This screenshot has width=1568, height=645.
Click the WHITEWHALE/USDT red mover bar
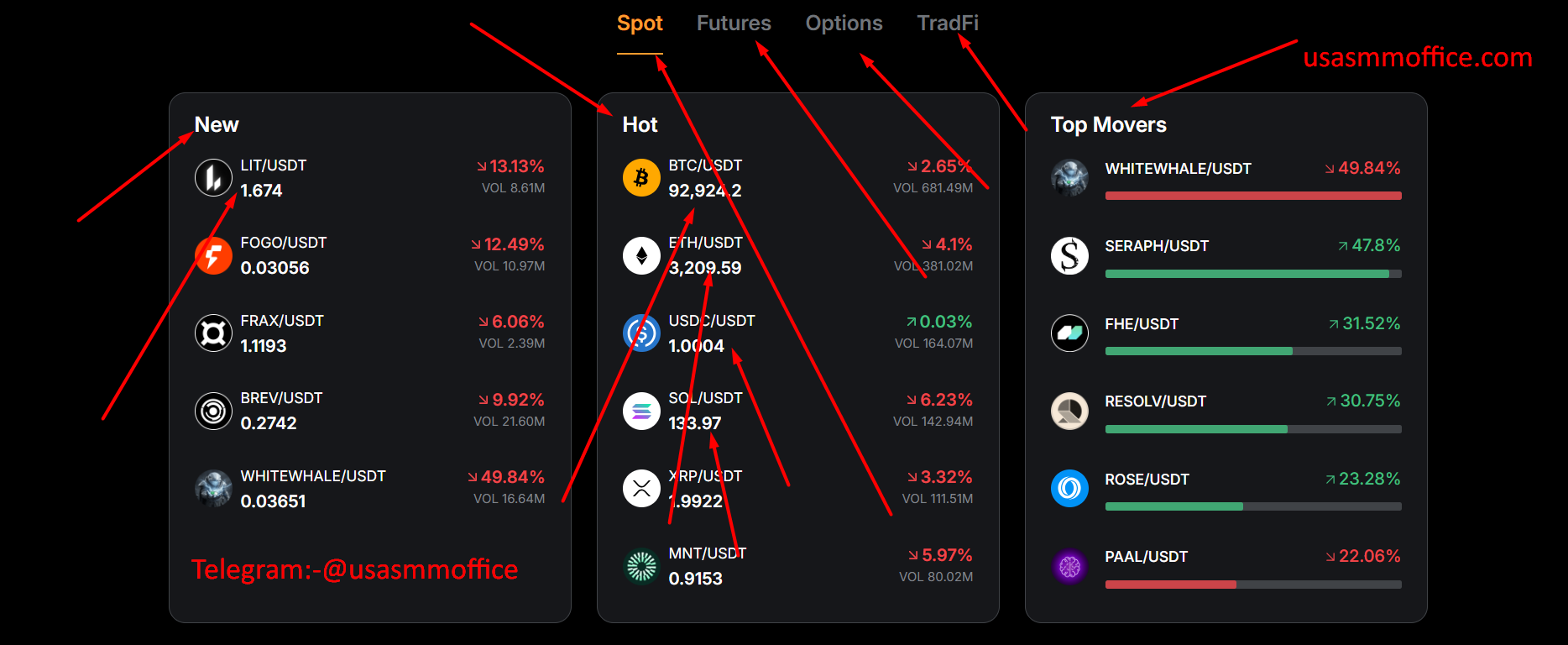tap(1252, 196)
